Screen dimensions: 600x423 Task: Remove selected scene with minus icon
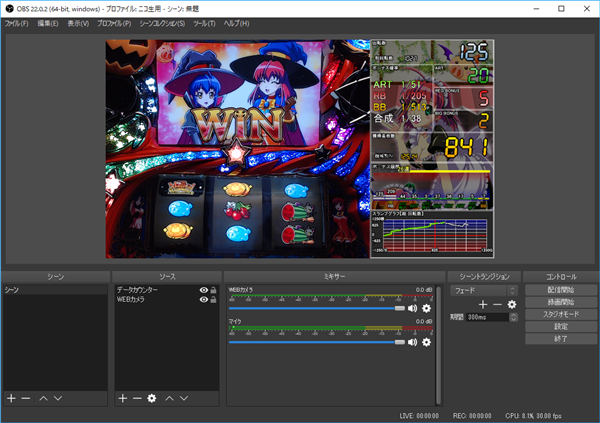pyautogui.click(x=26, y=399)
